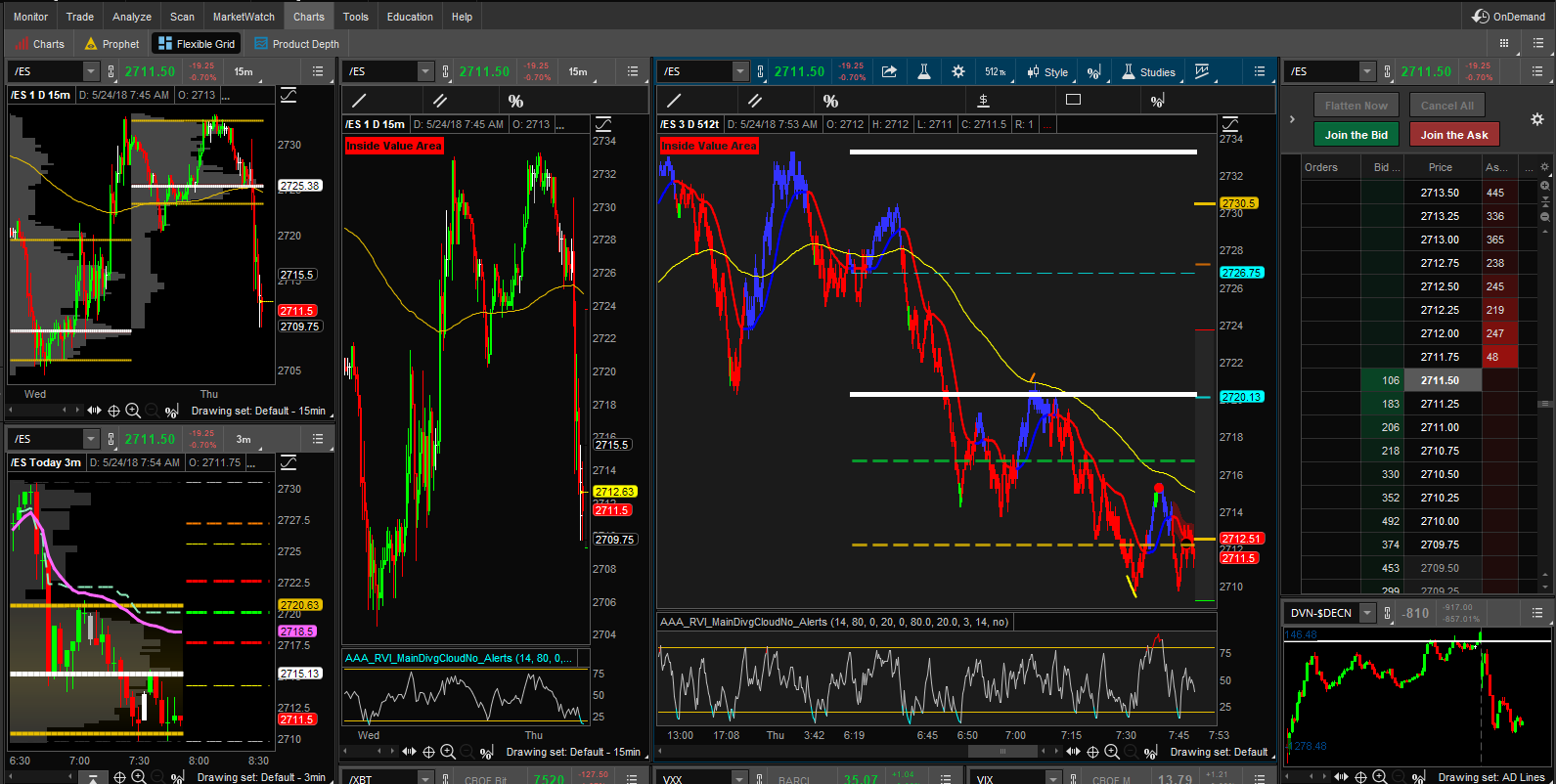The height and width of the screenshot is (784, 1556).
Task: Open grid layout icon at top right
Action: click(x=1504, y=43)
